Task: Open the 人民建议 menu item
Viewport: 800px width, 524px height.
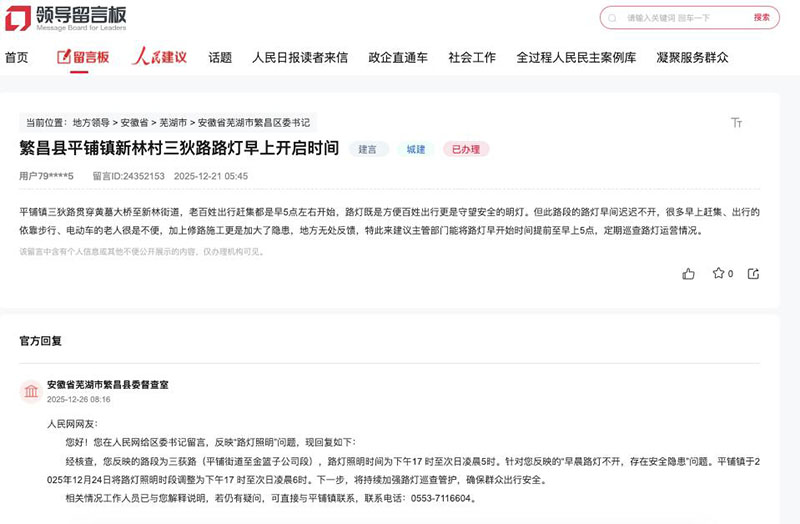Action: coord(160,57)
